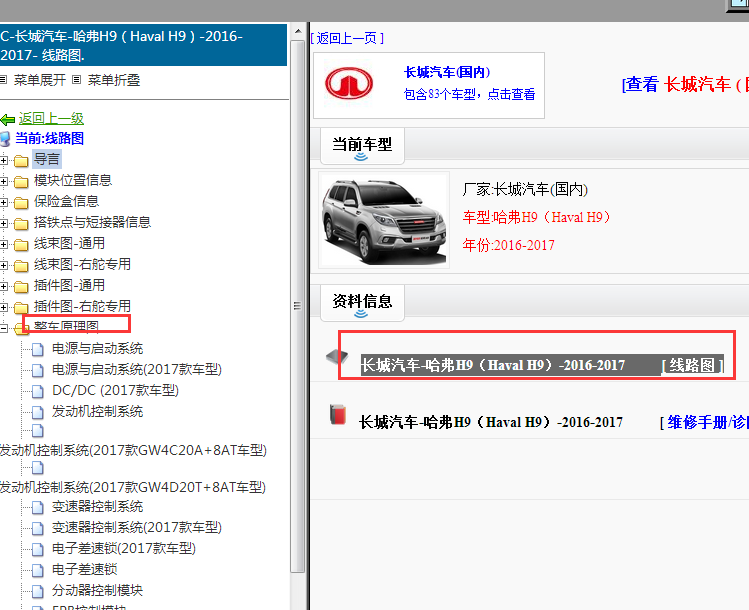Select 发动机控制系统(2017款GW4C20A+8AT车型) item
The image size is (749, 610).
[x=133, y=450]
